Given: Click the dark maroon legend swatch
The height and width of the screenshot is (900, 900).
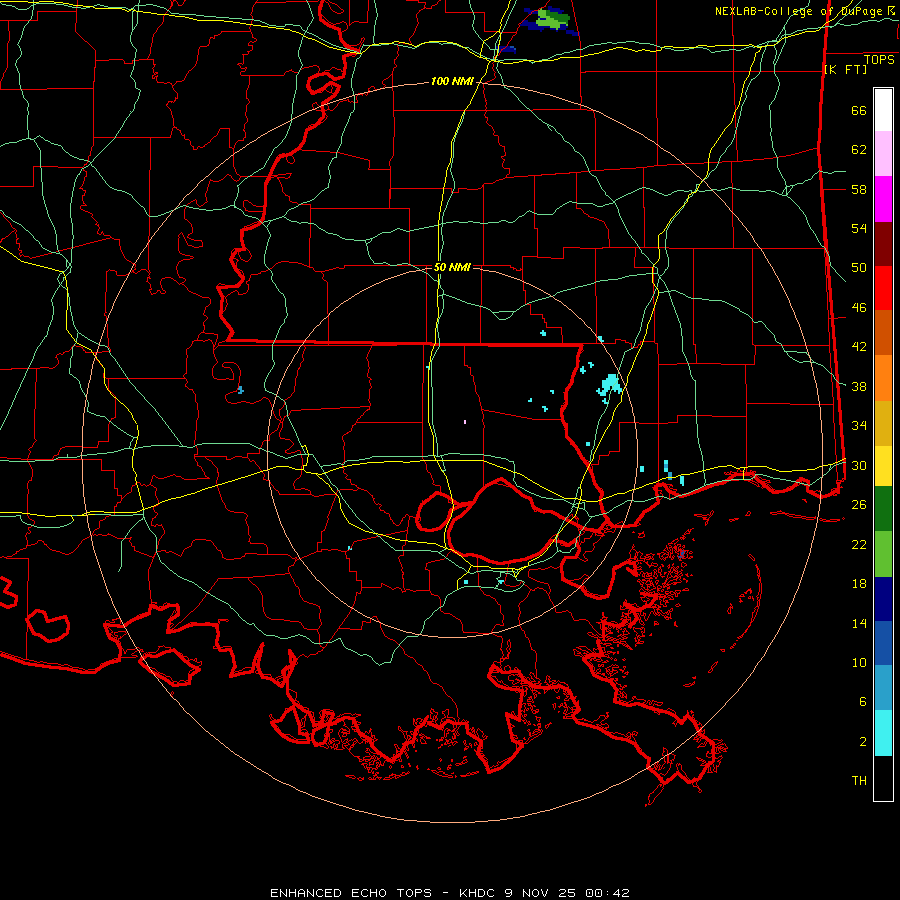Looking at the screenshot, I should pos(883,244).
